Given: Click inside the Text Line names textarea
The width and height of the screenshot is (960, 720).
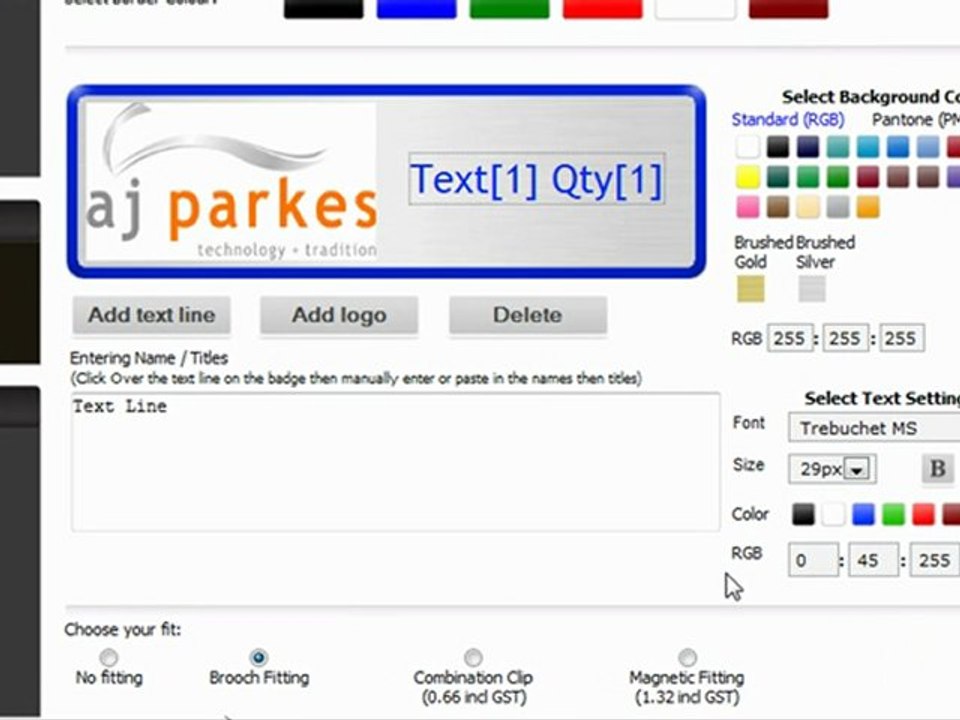Looking at the screenshot, I should (x=396, y=462).
